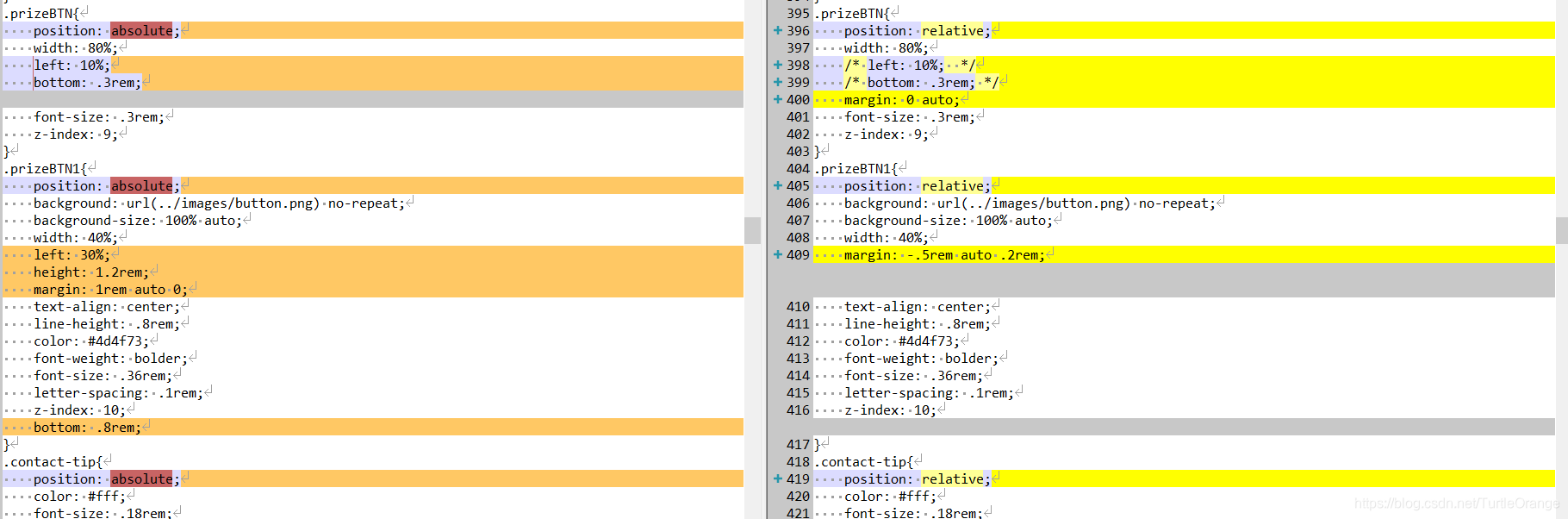Click 'z-index: 9;' on line 402

(887, 134)
